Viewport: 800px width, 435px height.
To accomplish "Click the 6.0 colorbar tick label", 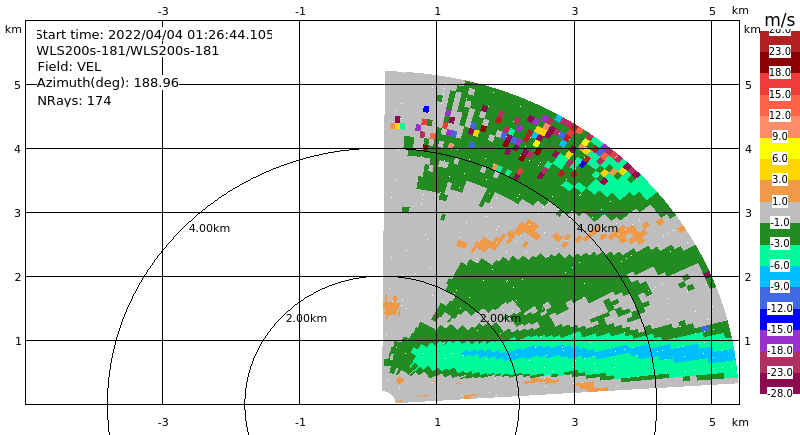I will pyautogui.click(x=780, y=158).
